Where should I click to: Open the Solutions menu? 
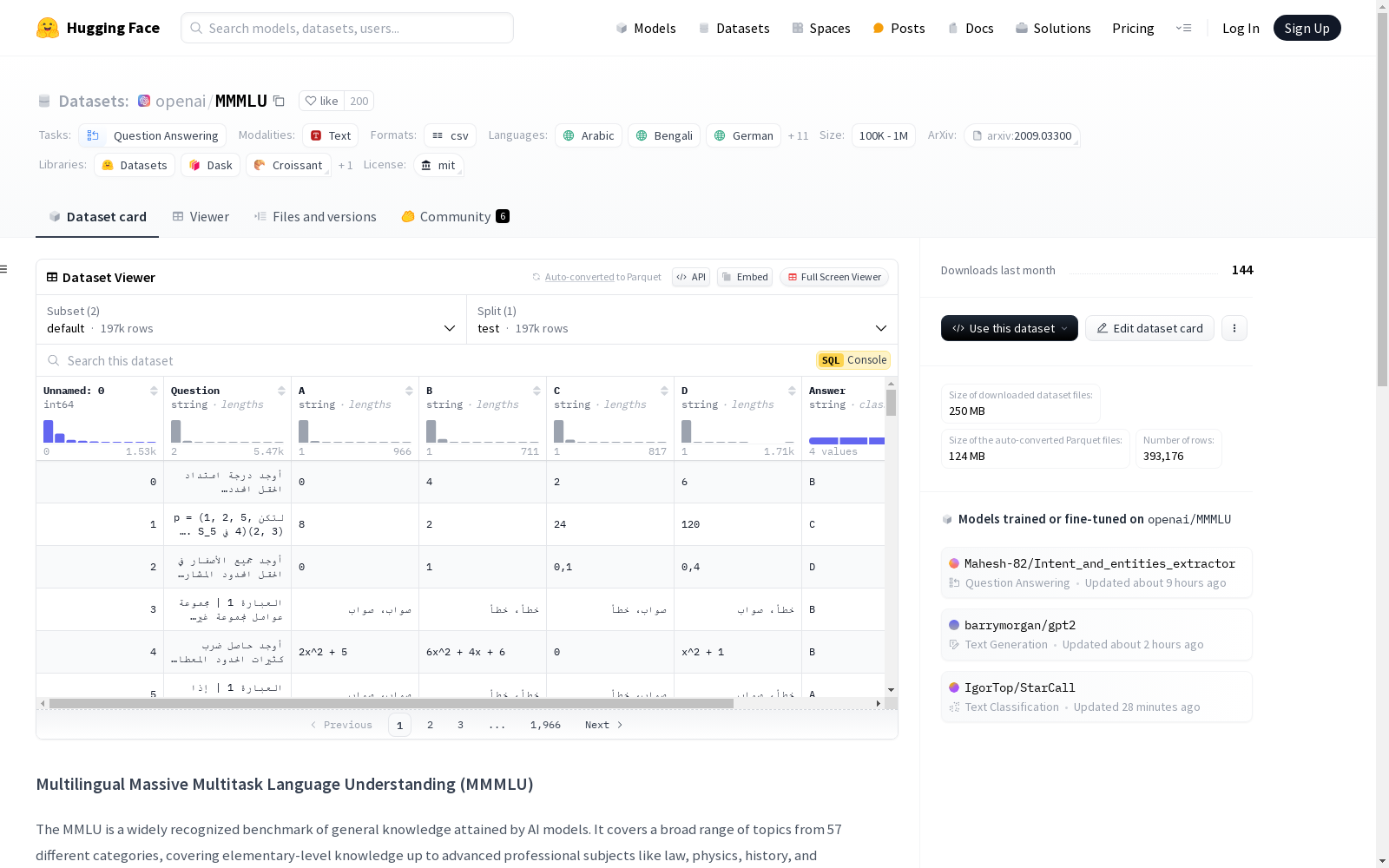1053,28
